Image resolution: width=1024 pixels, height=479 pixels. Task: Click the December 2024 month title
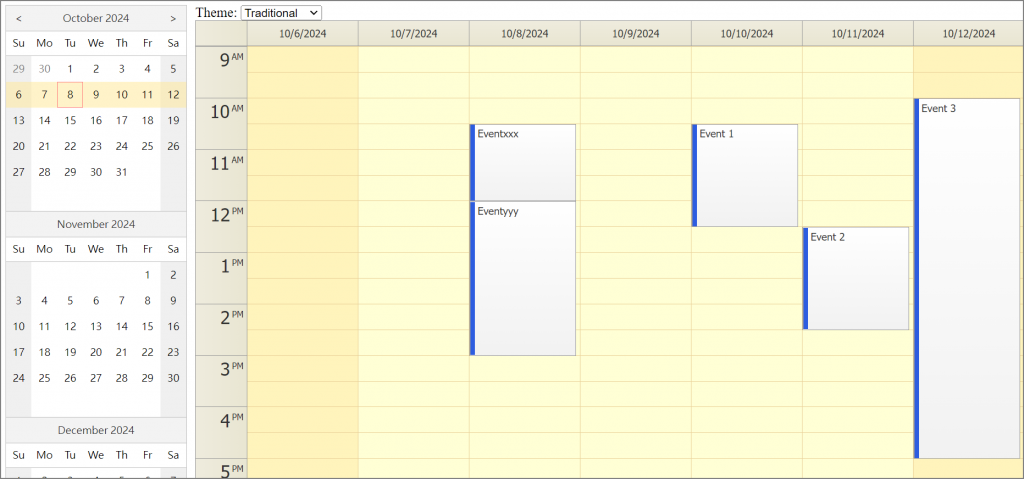click(96, 430)
